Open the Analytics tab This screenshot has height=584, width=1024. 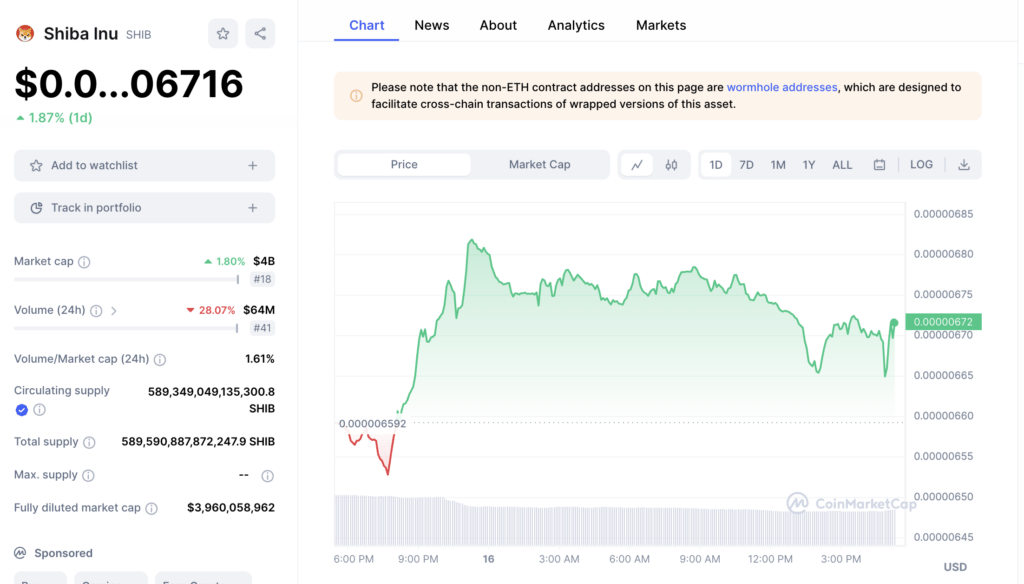click(x=576, y=25)
